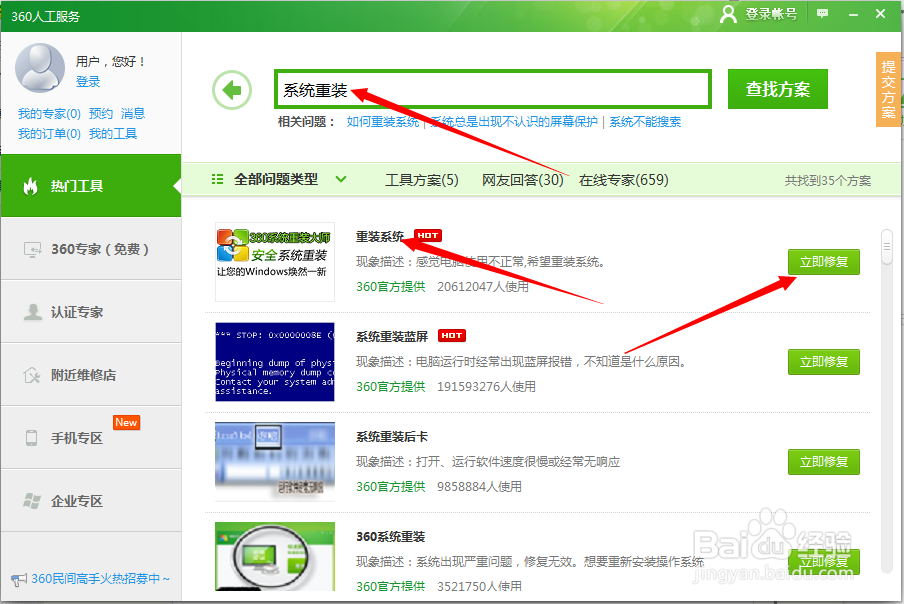Open the 我的专家(0) link
Viewport: 904px width, 604px height.
pos(49,114)
